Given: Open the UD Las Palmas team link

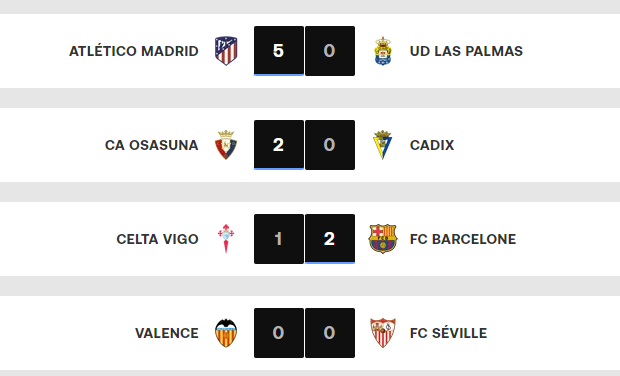Looking at the screenshot, I should click(x=466, y=51).
